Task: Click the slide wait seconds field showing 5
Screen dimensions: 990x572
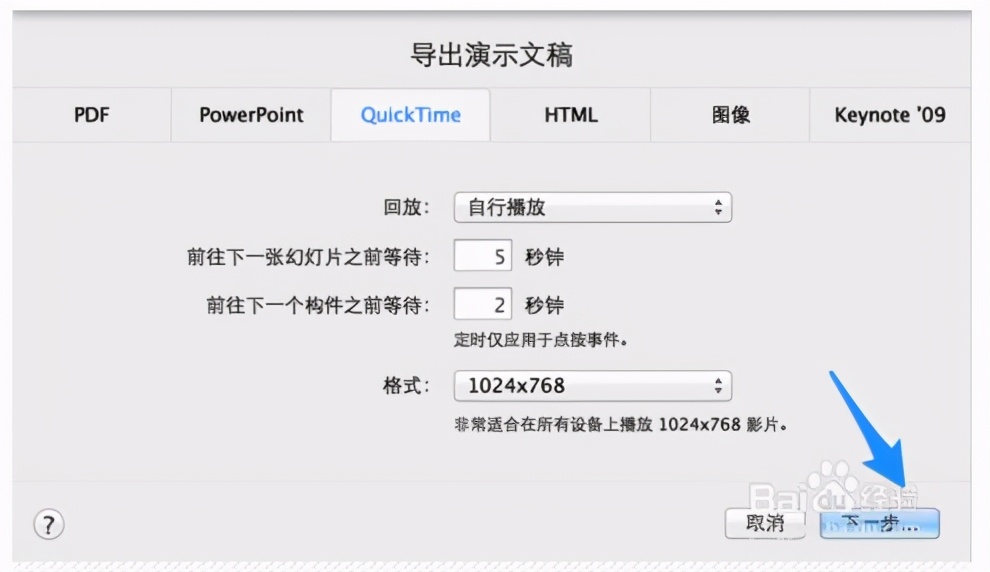Action: pos(482,256)
